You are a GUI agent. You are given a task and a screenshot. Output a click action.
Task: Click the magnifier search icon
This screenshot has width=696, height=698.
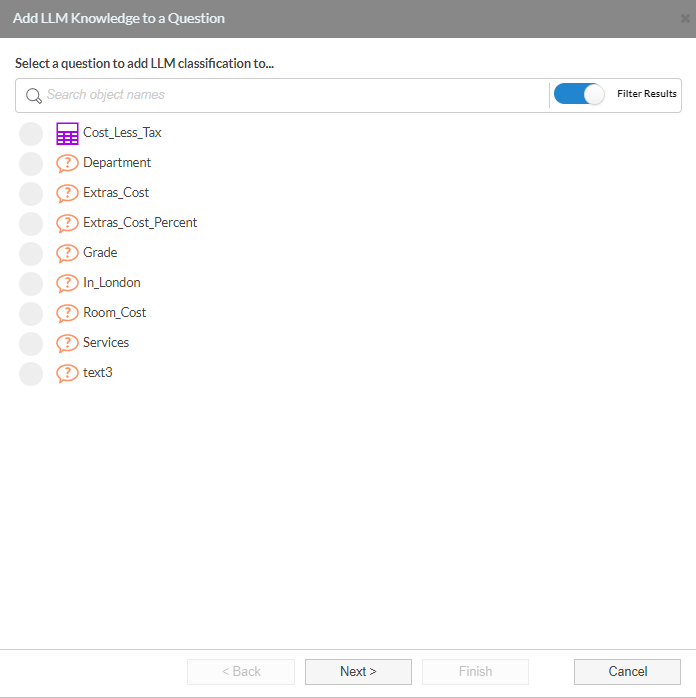pyautogui.click(x=34, y=95)
